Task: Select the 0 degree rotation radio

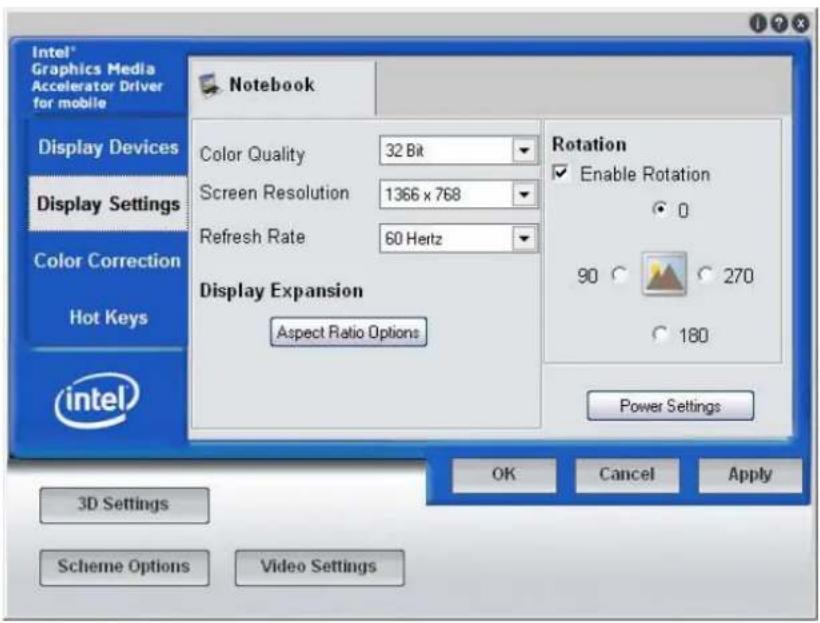Action: [660, 209]
